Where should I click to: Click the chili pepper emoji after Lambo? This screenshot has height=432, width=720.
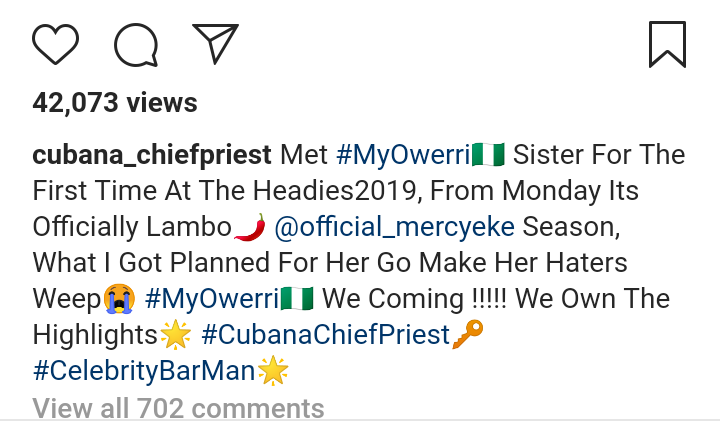click(251, 228)
